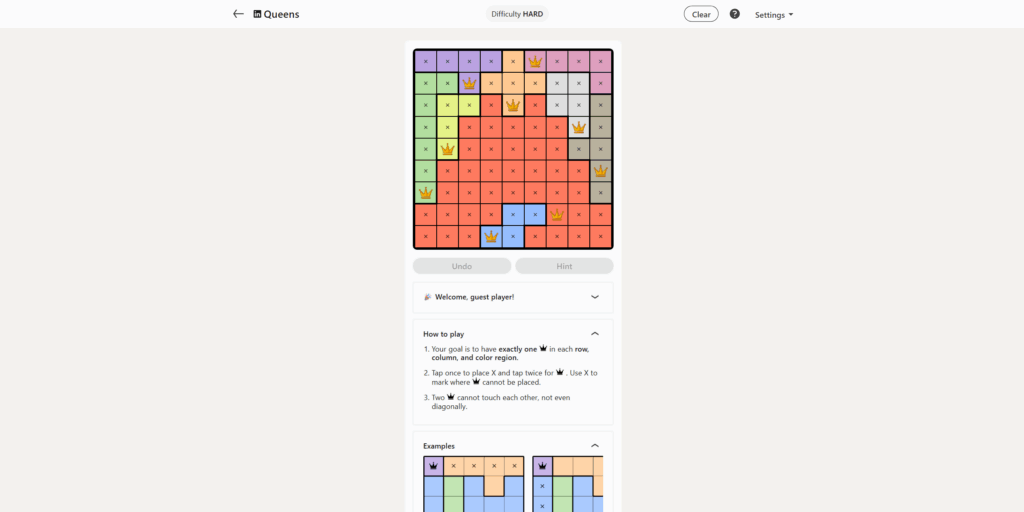The image size is (1024, 512).
Task: Select the crown in the yellow region
Action: (447, 149)
